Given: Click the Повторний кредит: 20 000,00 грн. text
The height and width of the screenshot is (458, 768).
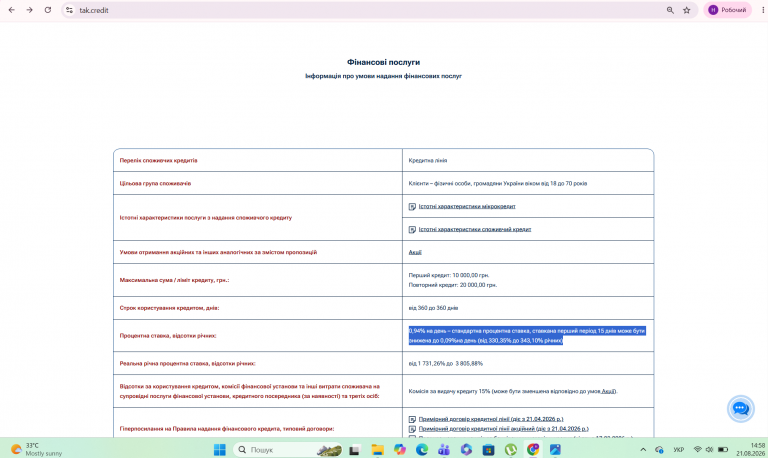Looking at the screenshot, I should 453,285.
